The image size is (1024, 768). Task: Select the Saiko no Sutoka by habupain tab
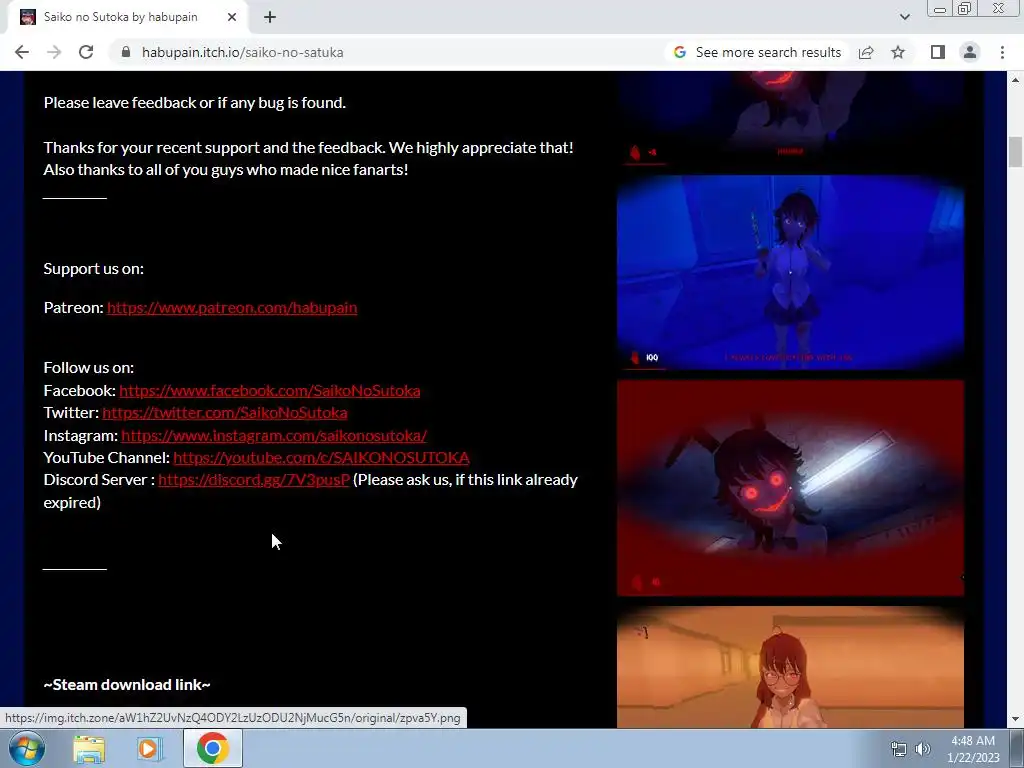tap(128, 17)
